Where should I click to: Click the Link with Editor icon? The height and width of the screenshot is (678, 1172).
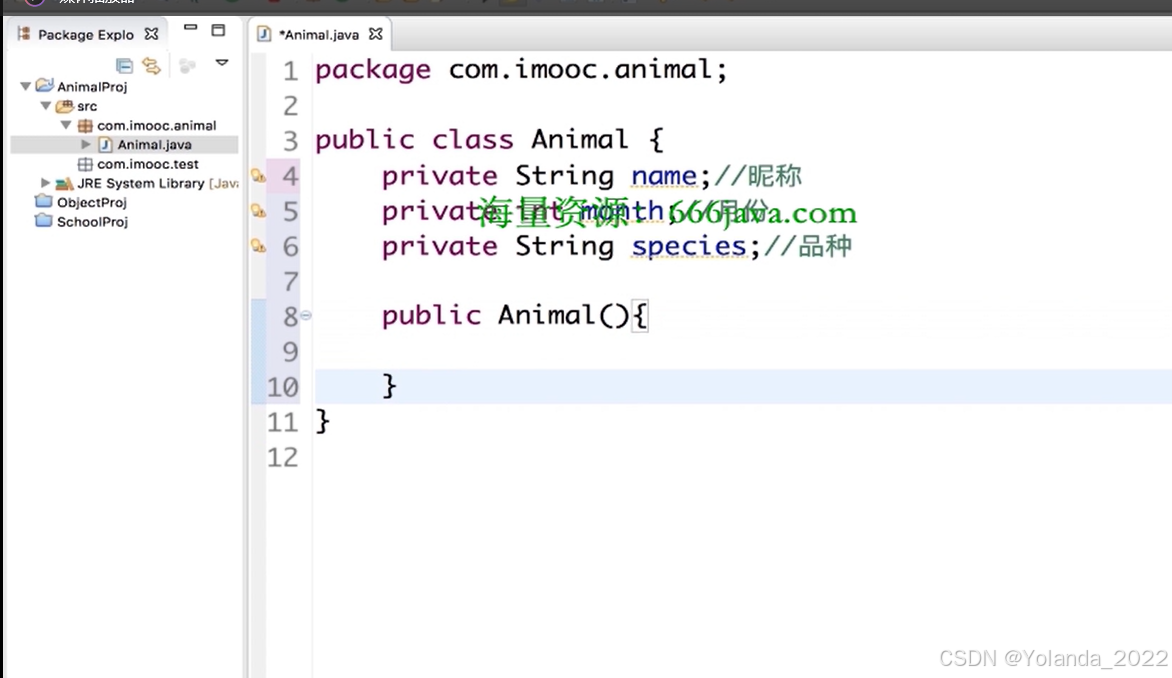152,66
